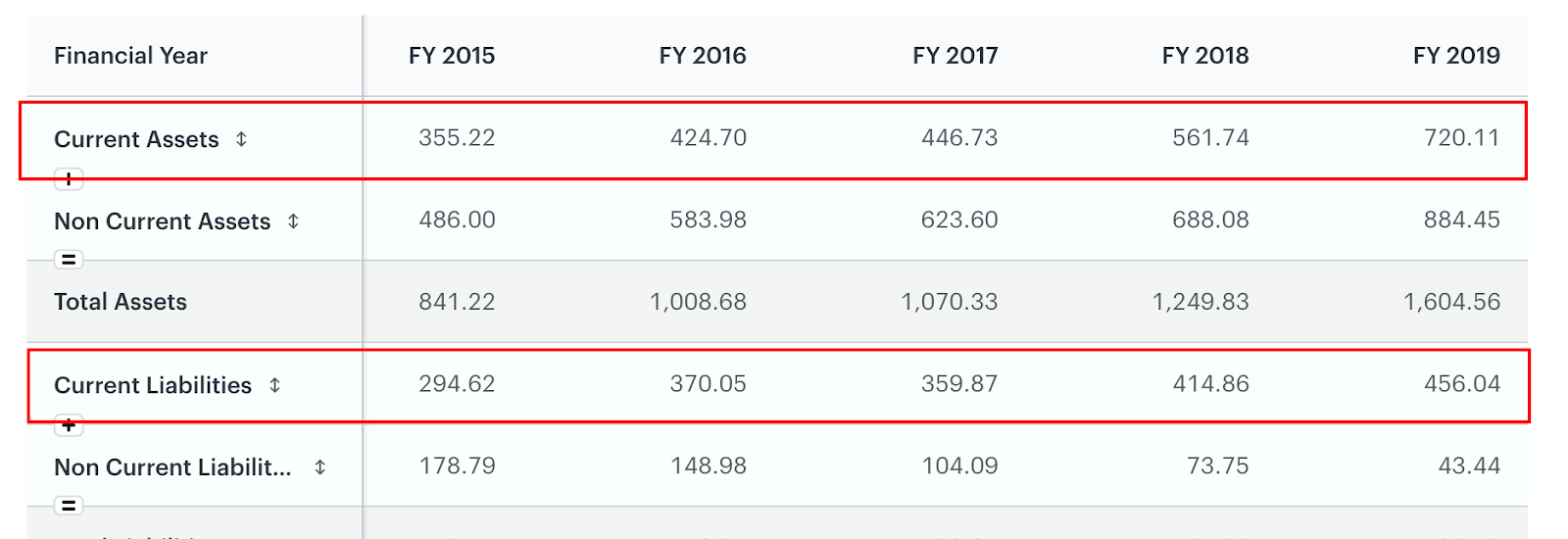This screenshot has height=539, width=1568.
Task: Expand the Current Assets row arrow
Action: 241,139
